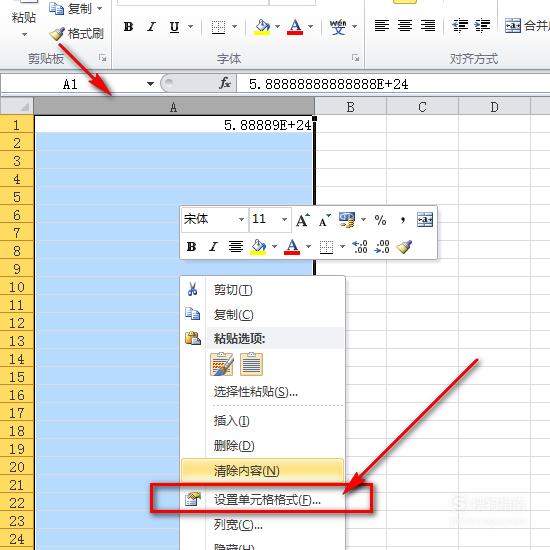Click the 粘贴 paste button
This screenshot has height=550, width=550.
pos(24,17)
